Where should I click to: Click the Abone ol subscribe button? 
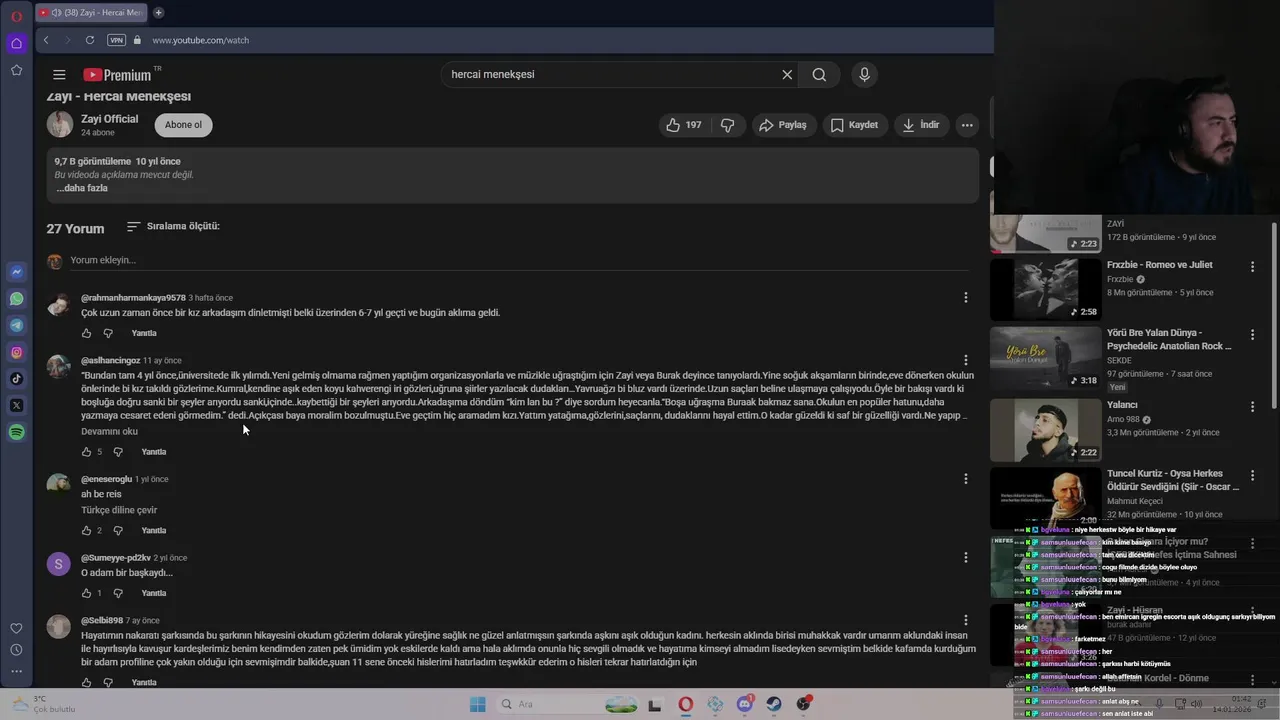pyautogui.click(x=183, y=125)
